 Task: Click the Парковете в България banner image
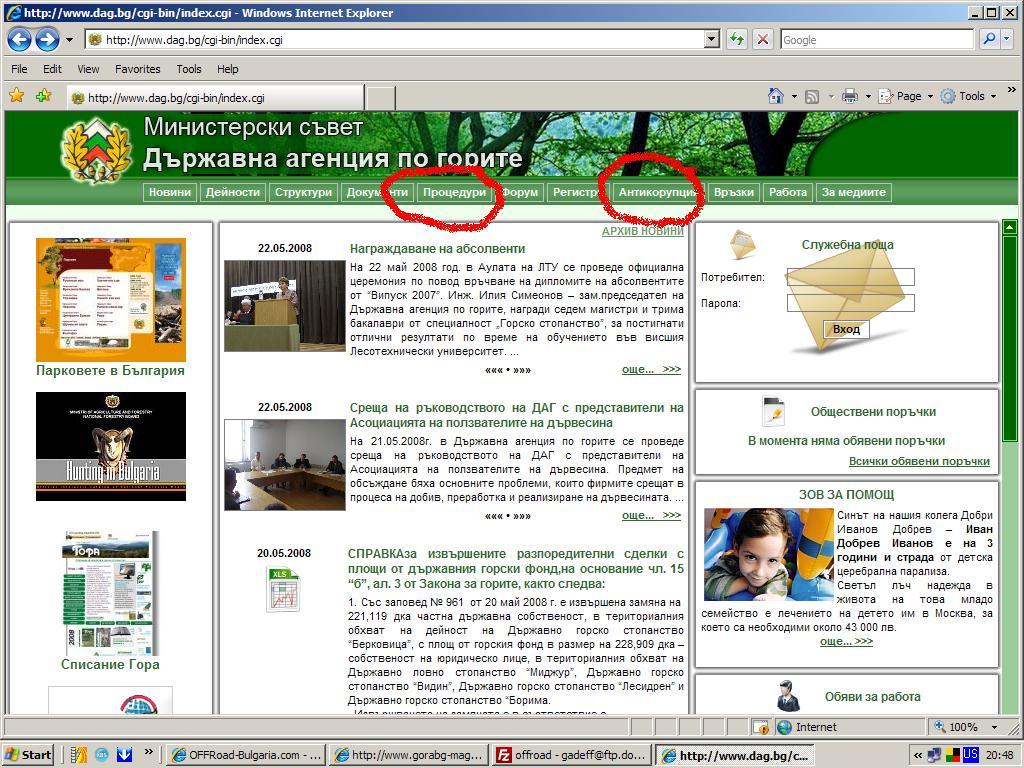[x=111, y=300]
